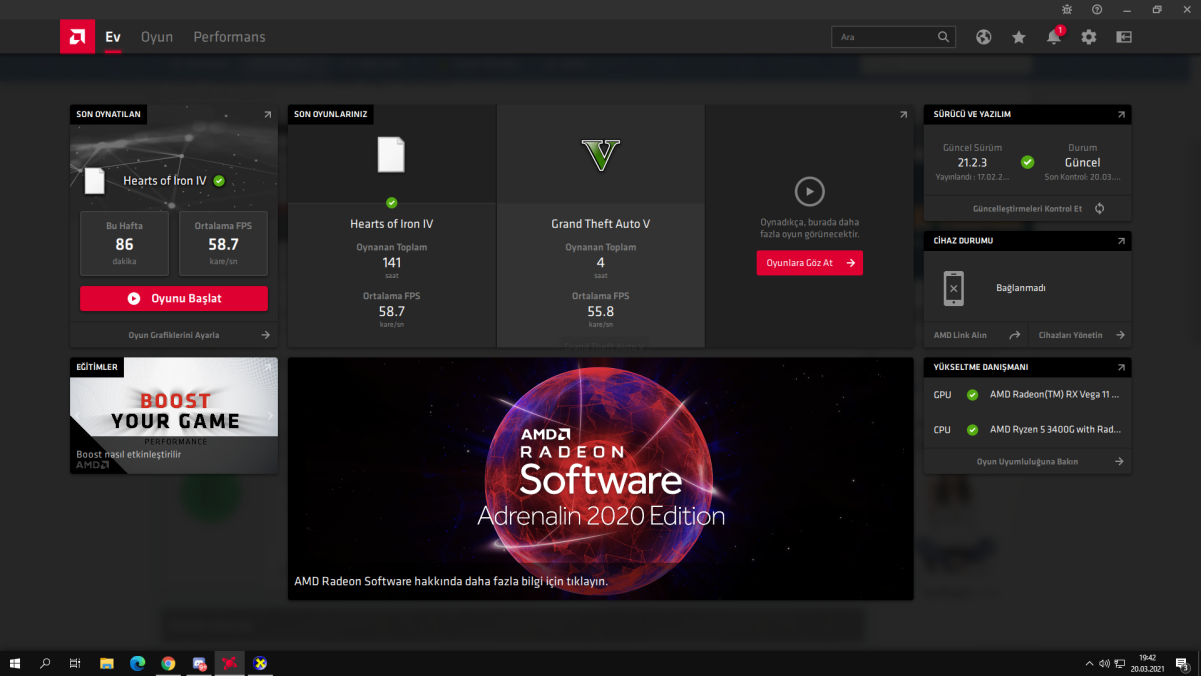Click the taskbar volume icon
This screenshot has width=1201, height=676.
[1104, 663]
